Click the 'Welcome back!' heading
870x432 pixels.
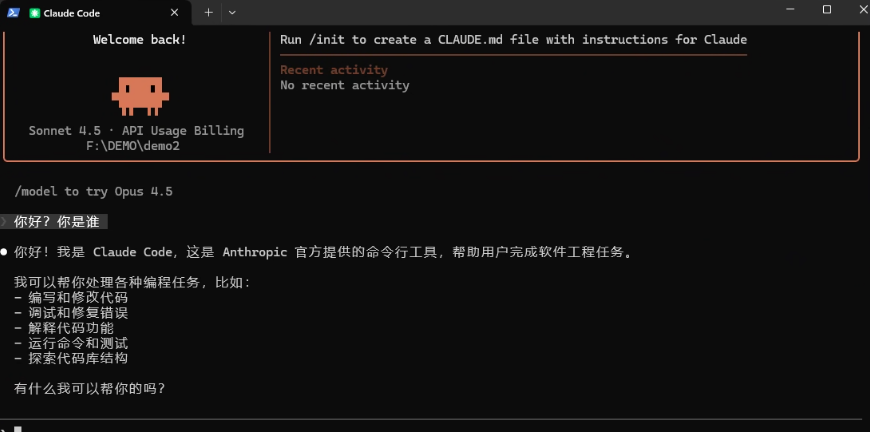click(140, 40)
